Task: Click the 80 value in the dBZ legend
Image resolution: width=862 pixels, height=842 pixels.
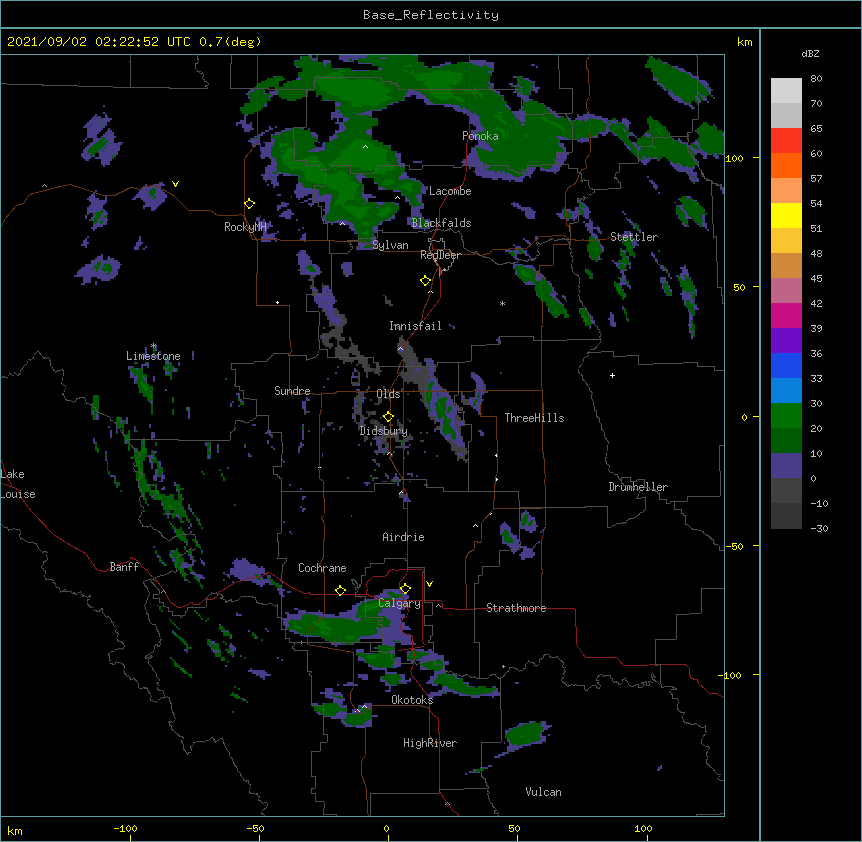Action: [816, 79]
